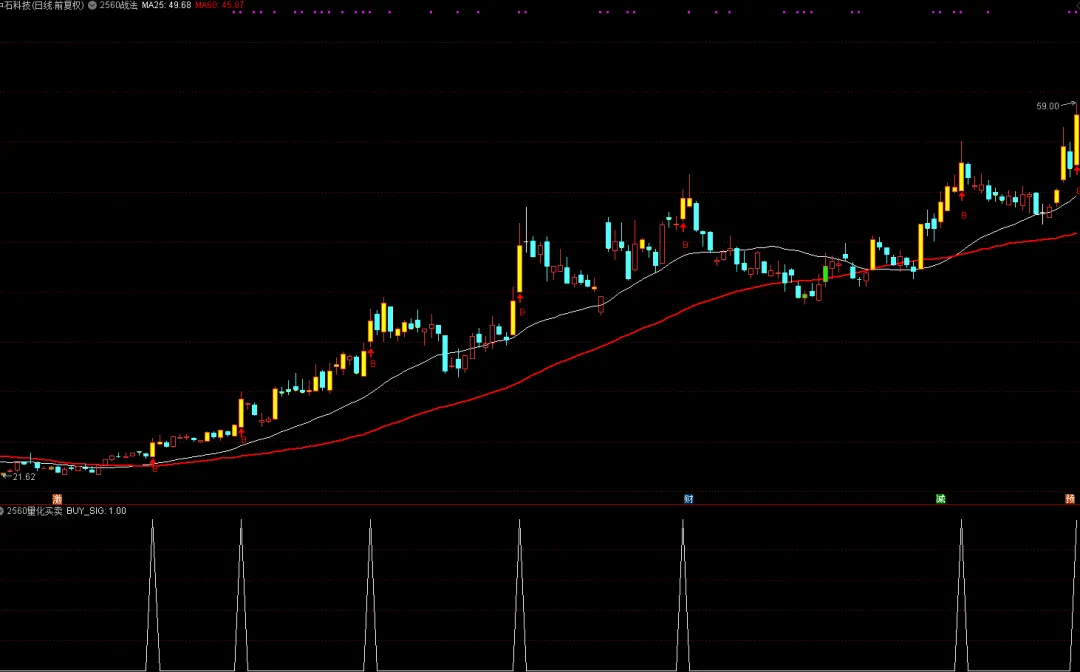Open the blue 财 financial event marker
Viewport: 1080px width, 672px height.
coord(688,498)
